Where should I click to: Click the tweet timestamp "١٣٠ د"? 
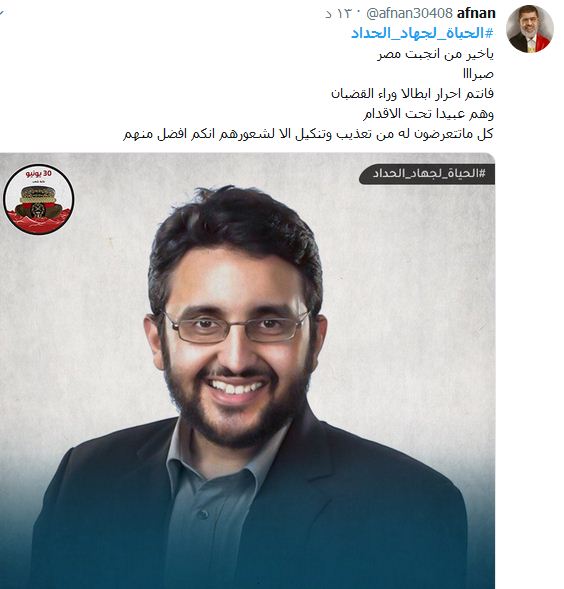(x=338, y=14)
